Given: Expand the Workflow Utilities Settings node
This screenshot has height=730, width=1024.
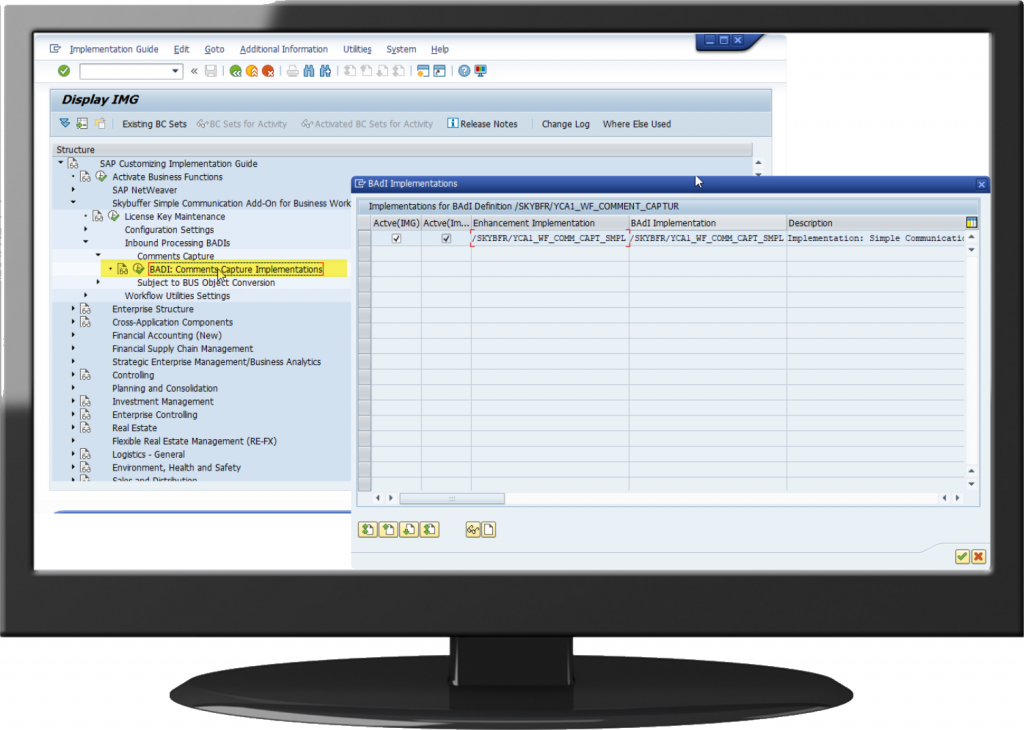Looking at the screenshot, I should point(86,295).
